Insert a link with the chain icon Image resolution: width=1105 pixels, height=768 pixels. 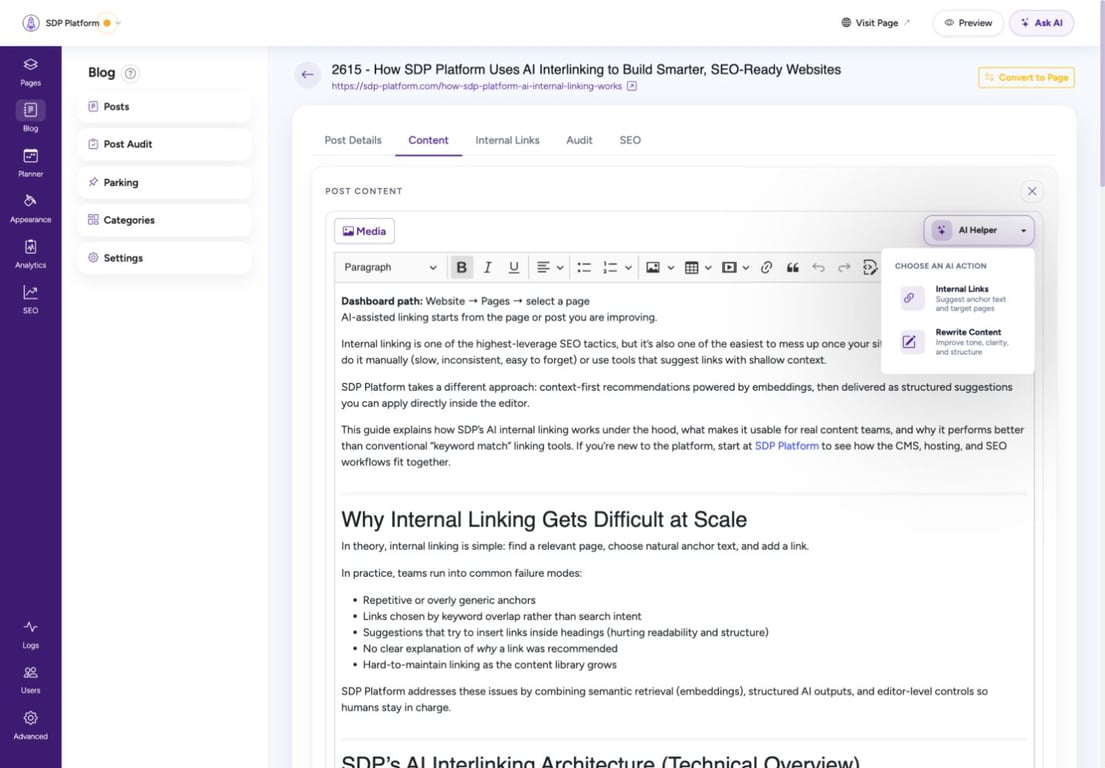pos(766,267)
